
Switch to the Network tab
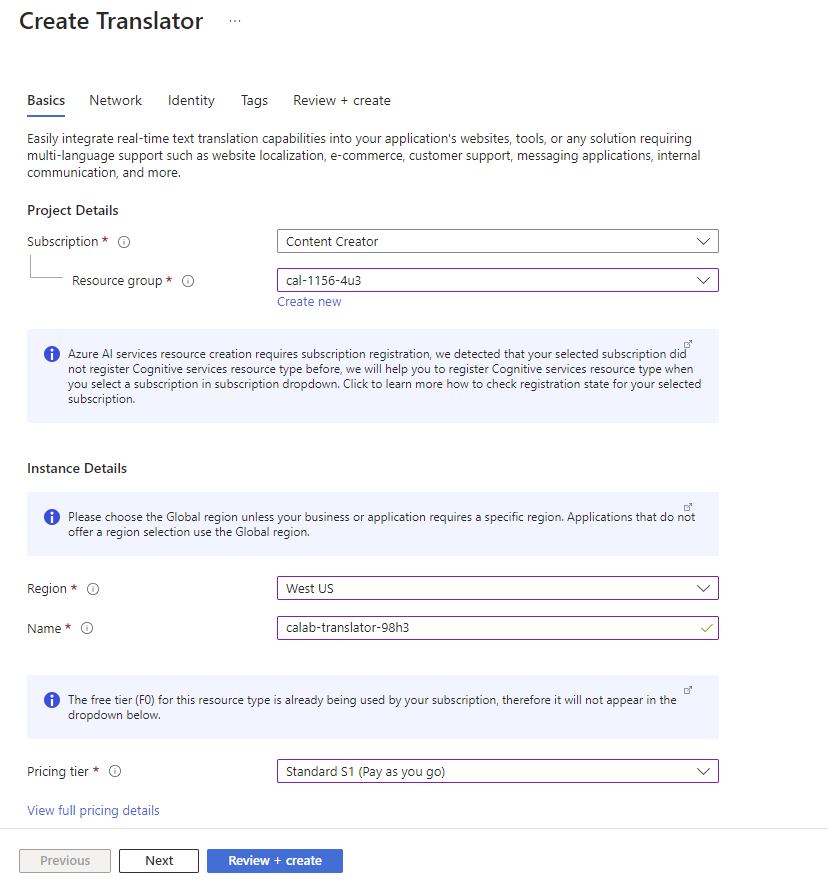[x=115, y=100]
